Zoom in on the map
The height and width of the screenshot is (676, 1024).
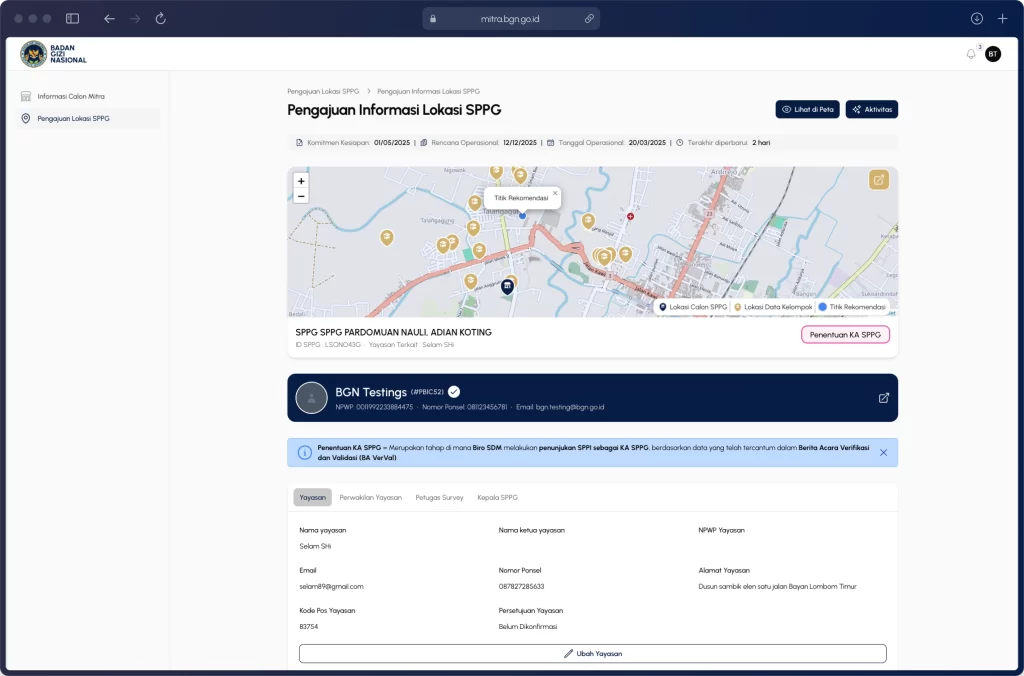[x=301, y=181]
